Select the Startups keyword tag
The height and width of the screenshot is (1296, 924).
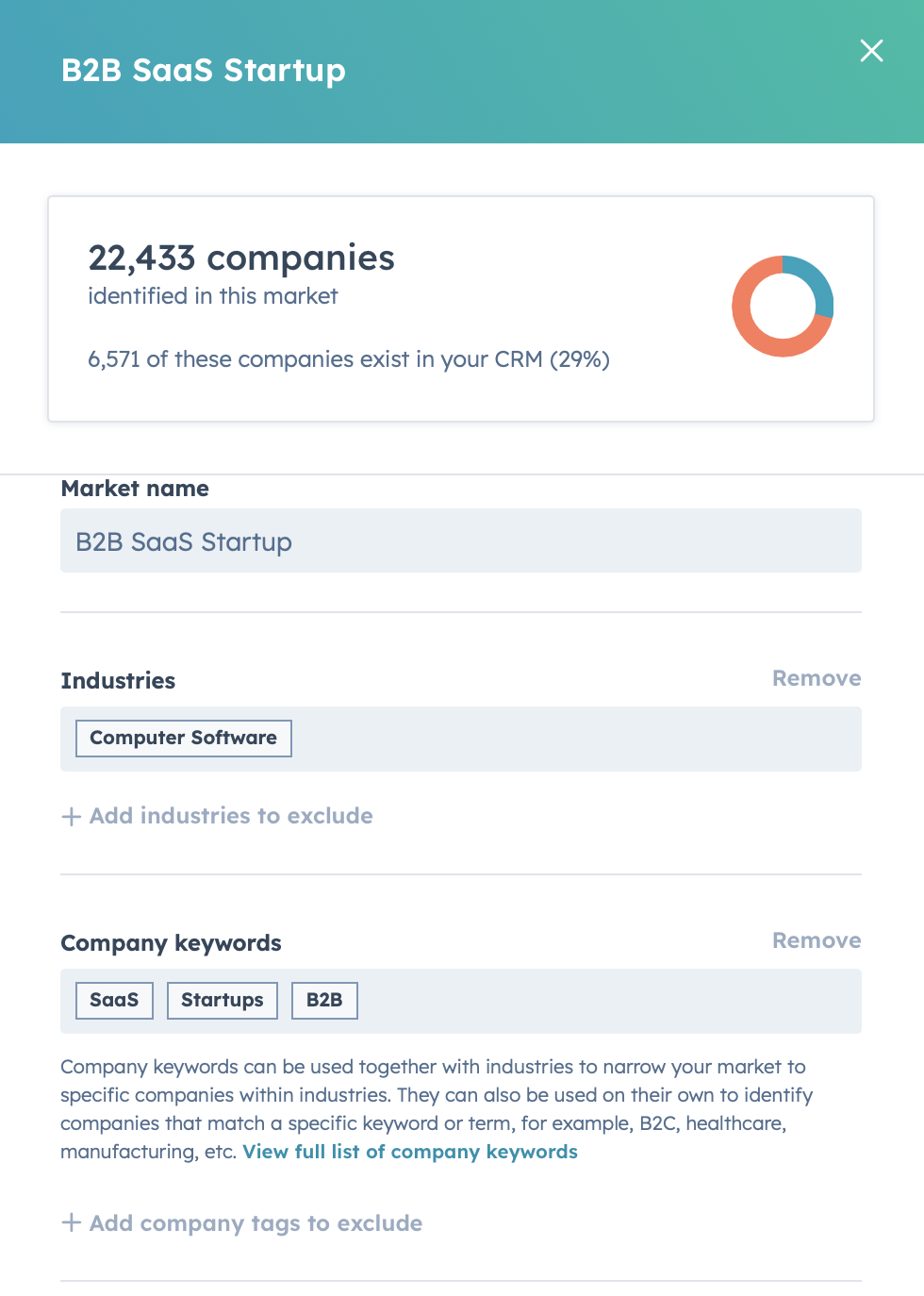coord(223,1001)
